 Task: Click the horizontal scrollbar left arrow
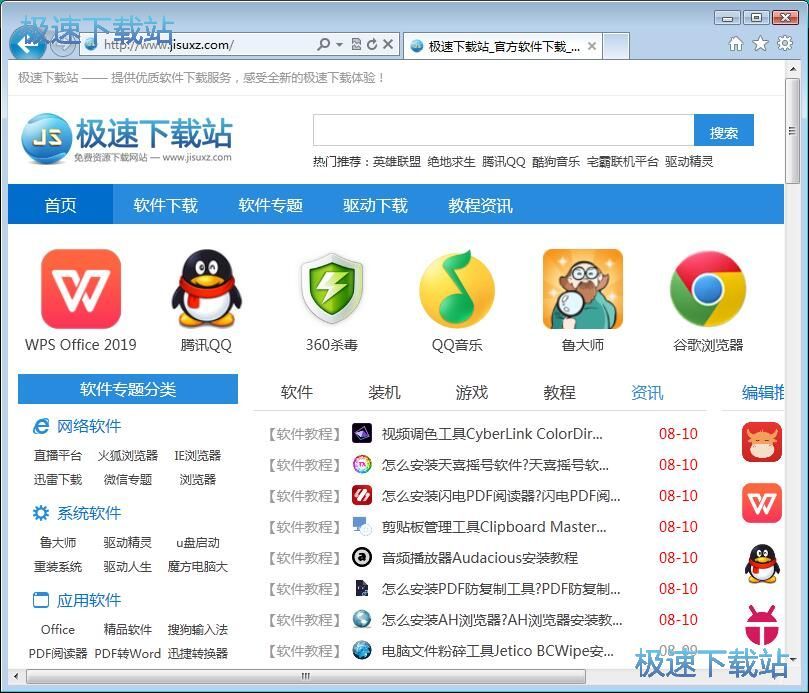tap(16, 675)
